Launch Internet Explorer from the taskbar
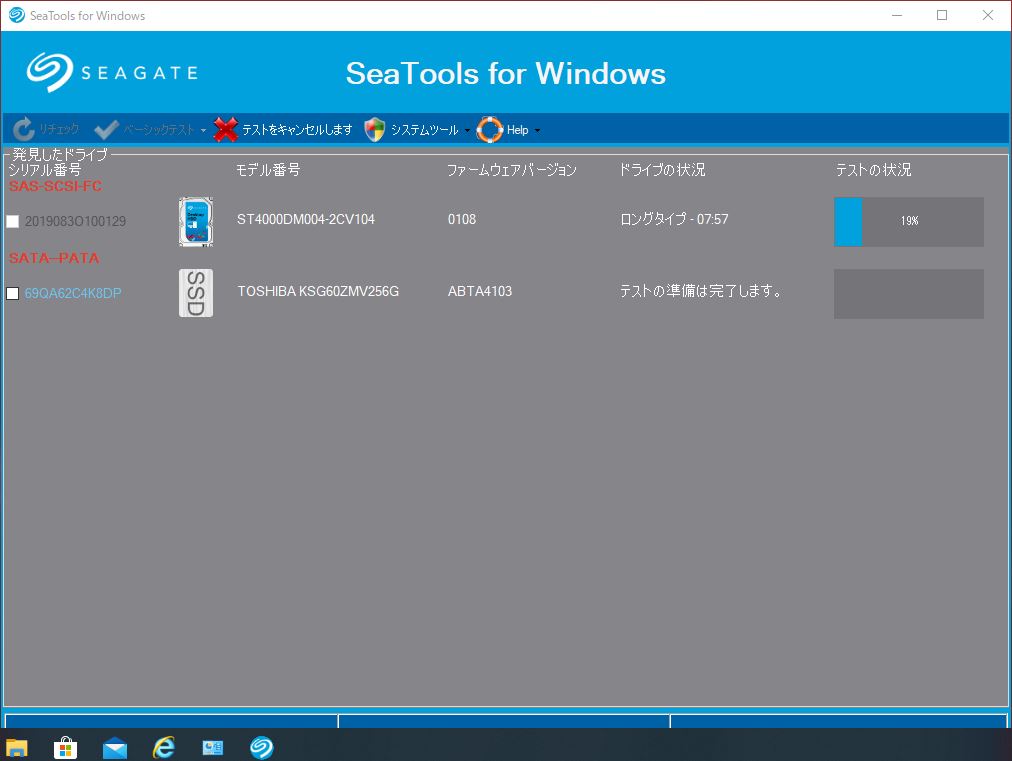 164,747
